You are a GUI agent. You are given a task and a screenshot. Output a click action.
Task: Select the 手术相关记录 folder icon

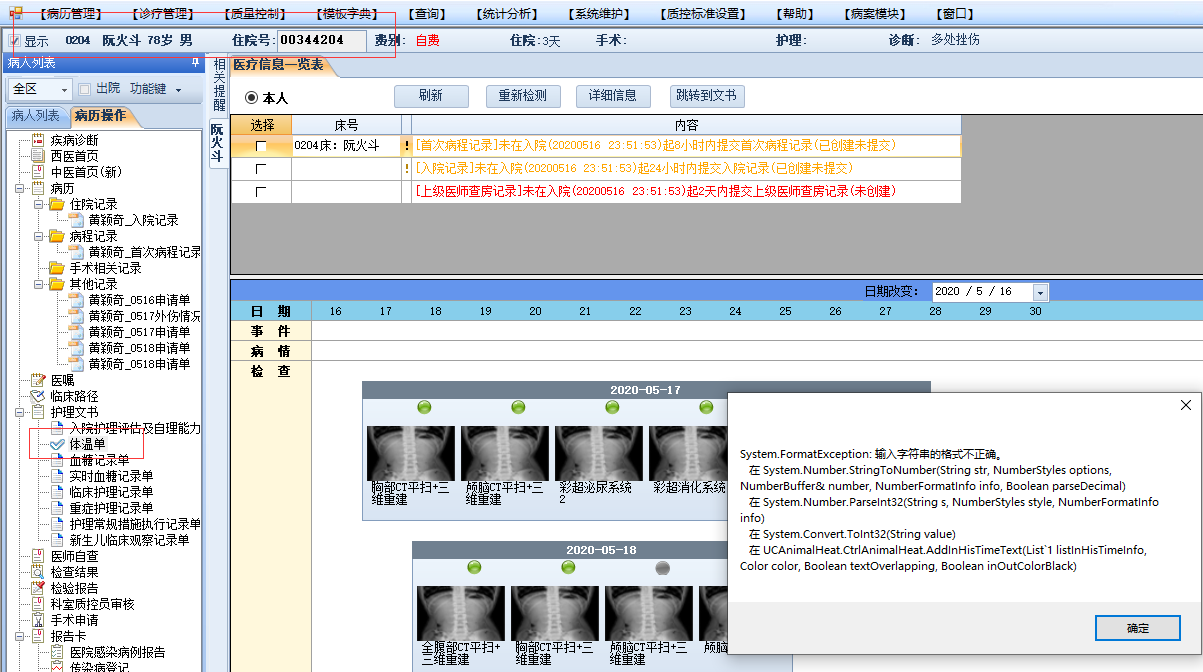click(x=57, y=268)
